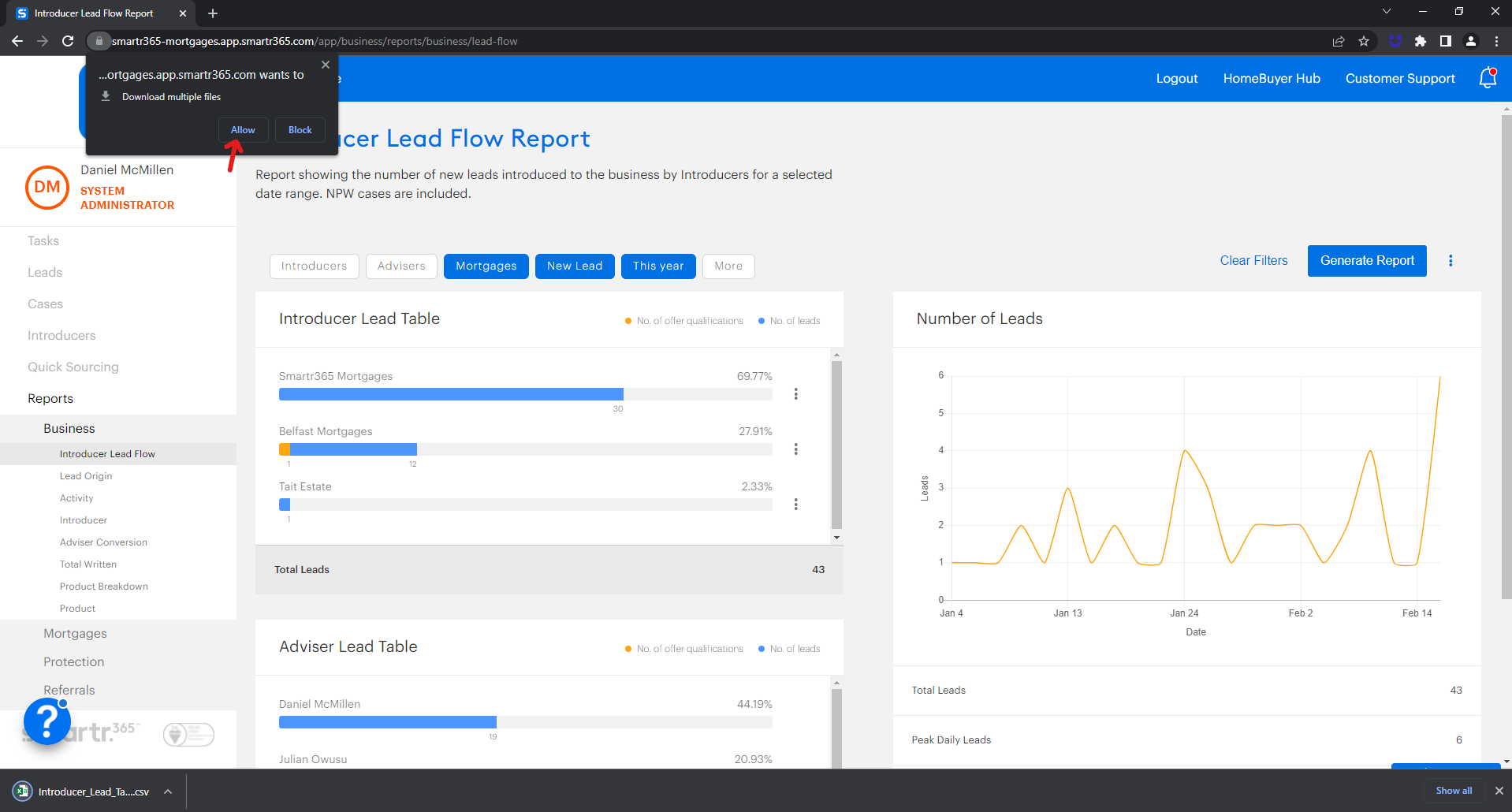Open Tasks in the sidebar
The height and width of the screenshot is (812, 1512).
[x=43, y=241]
